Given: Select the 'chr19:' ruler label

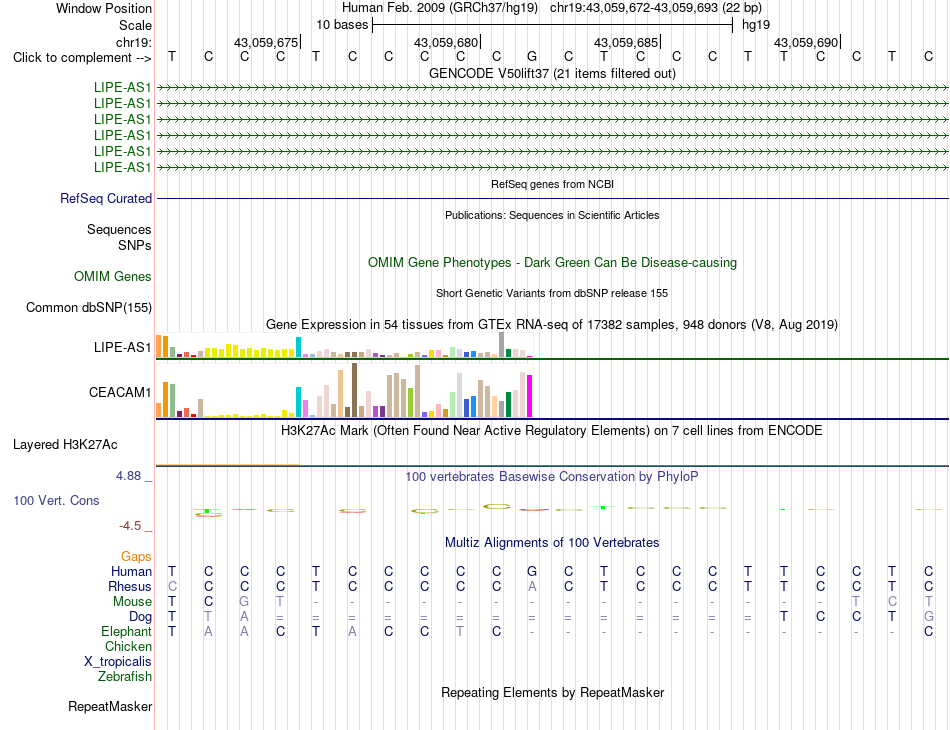Looking at the screenshot, I should tap(134, 42).
